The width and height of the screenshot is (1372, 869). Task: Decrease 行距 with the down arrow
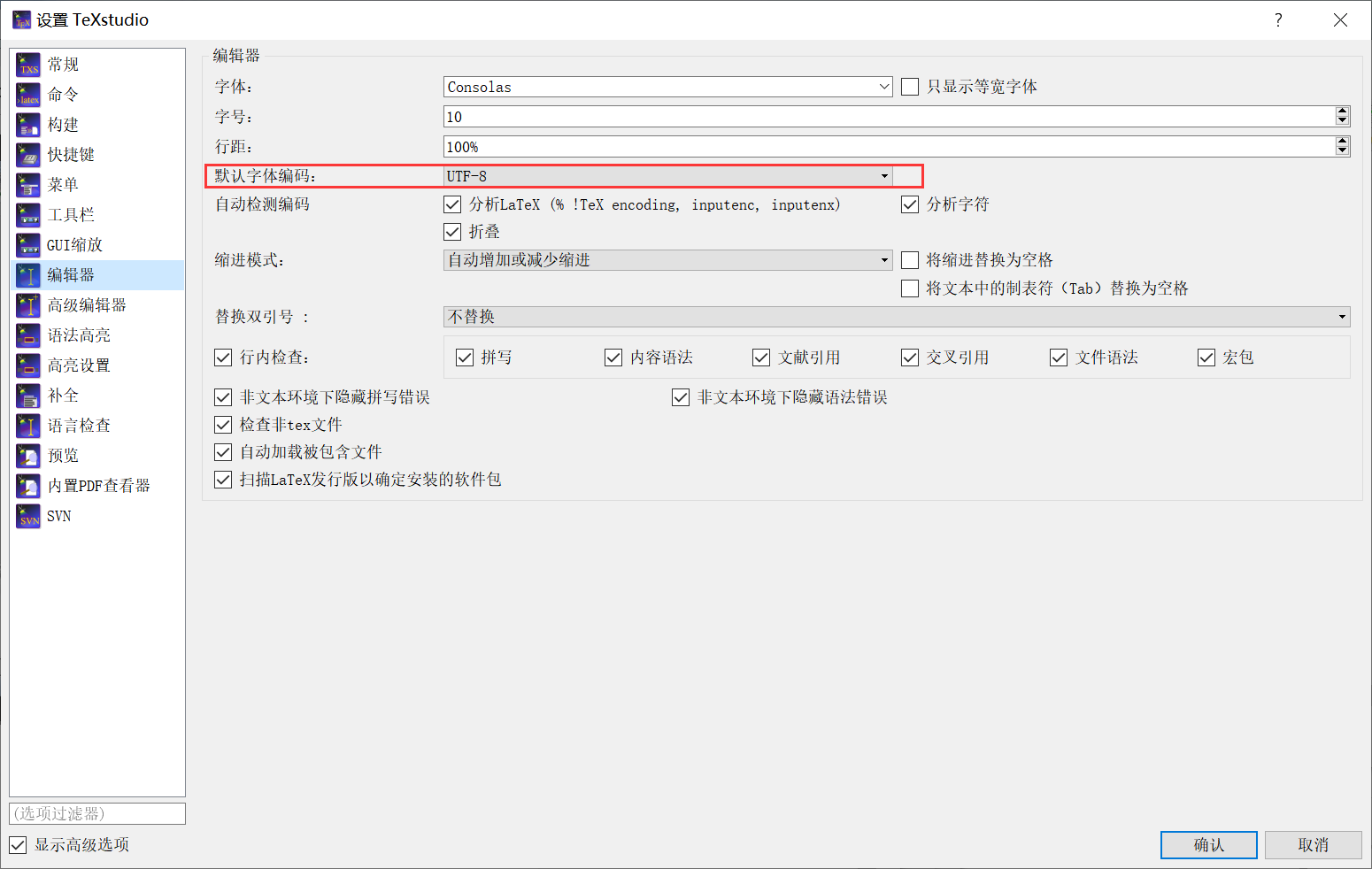point(1343,151)
